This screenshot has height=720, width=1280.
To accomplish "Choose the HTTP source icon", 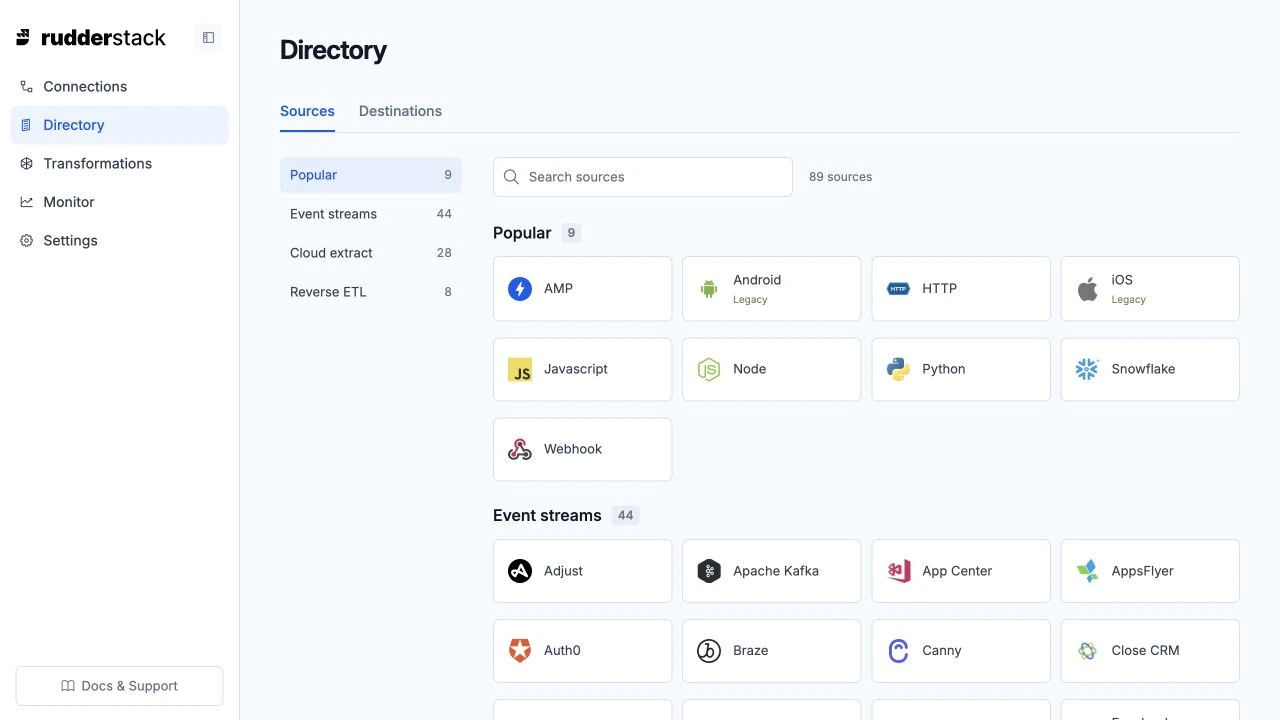I will (x=898, y=289).
